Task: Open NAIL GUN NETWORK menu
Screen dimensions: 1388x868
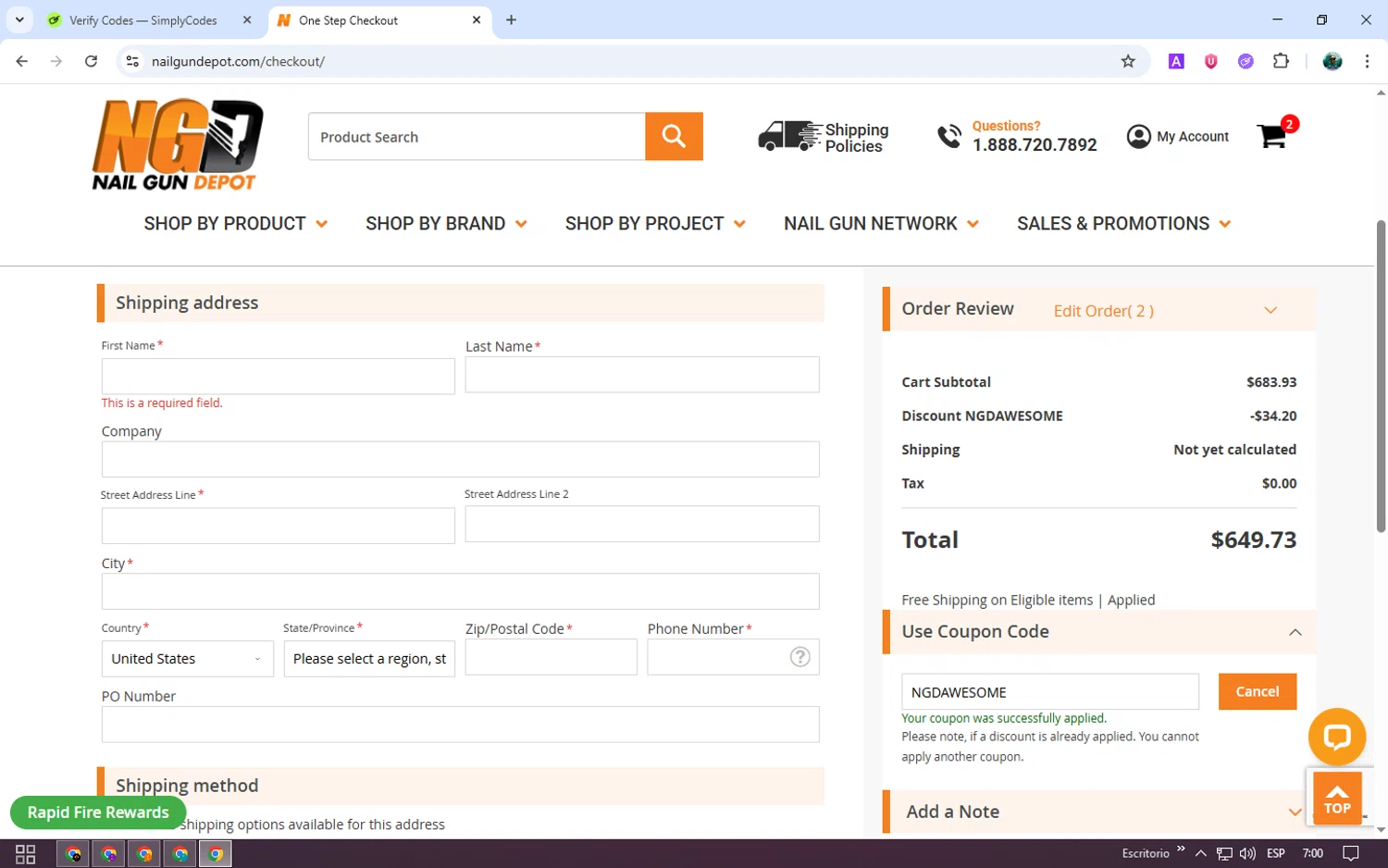Action: (x=881, y=224)
